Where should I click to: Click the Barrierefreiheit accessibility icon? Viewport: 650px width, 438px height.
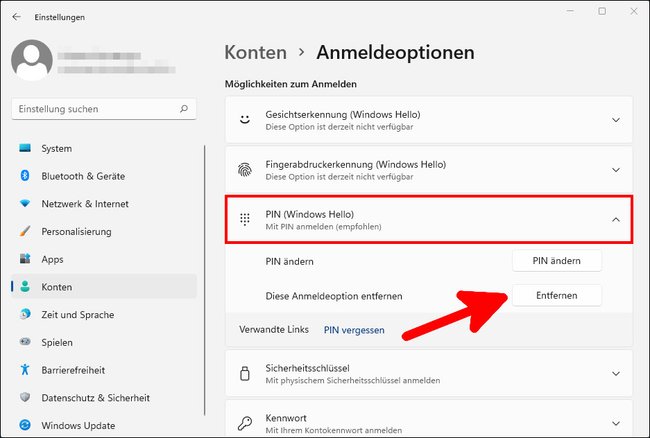(x=25, y=370)
